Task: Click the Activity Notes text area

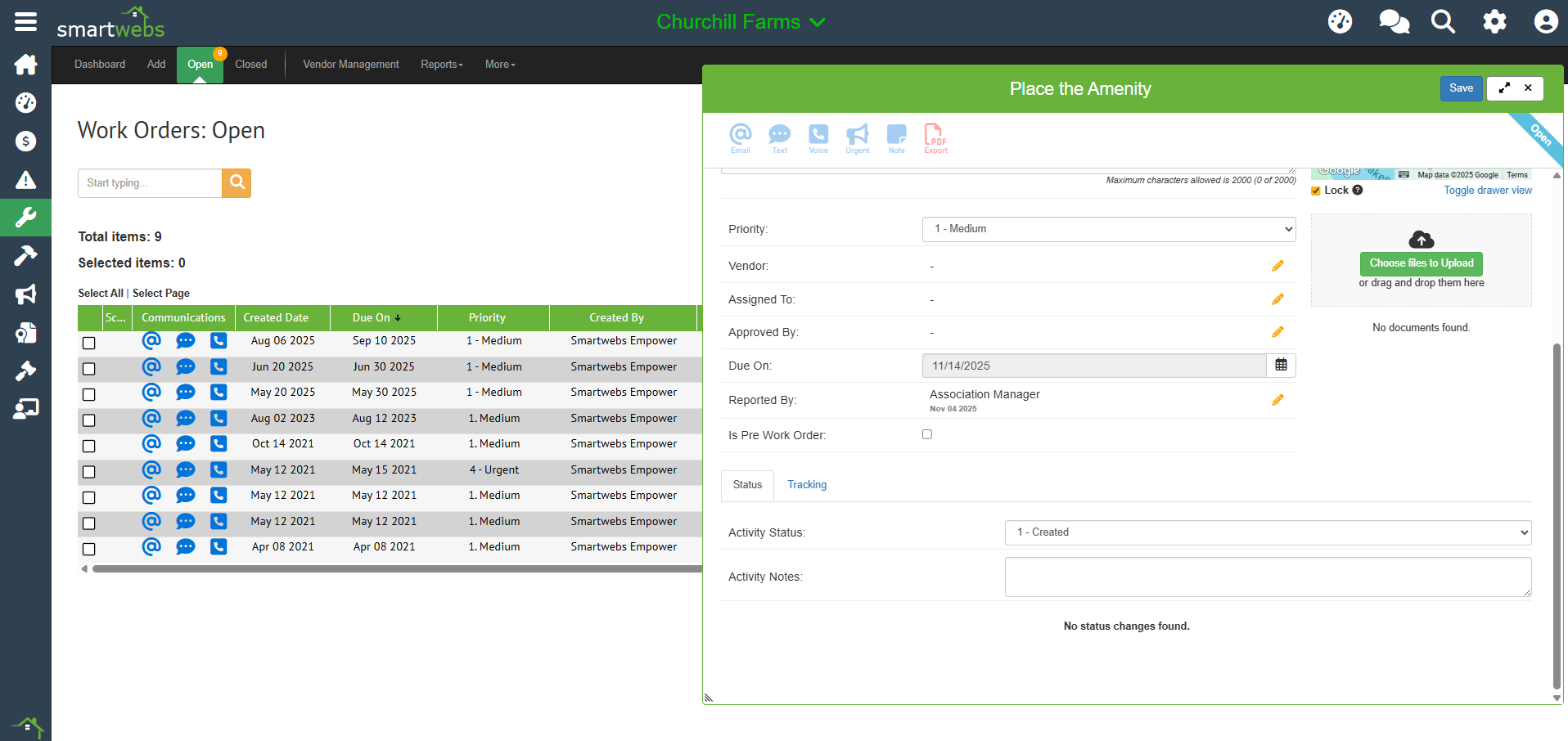Action: pos(1267,577)
